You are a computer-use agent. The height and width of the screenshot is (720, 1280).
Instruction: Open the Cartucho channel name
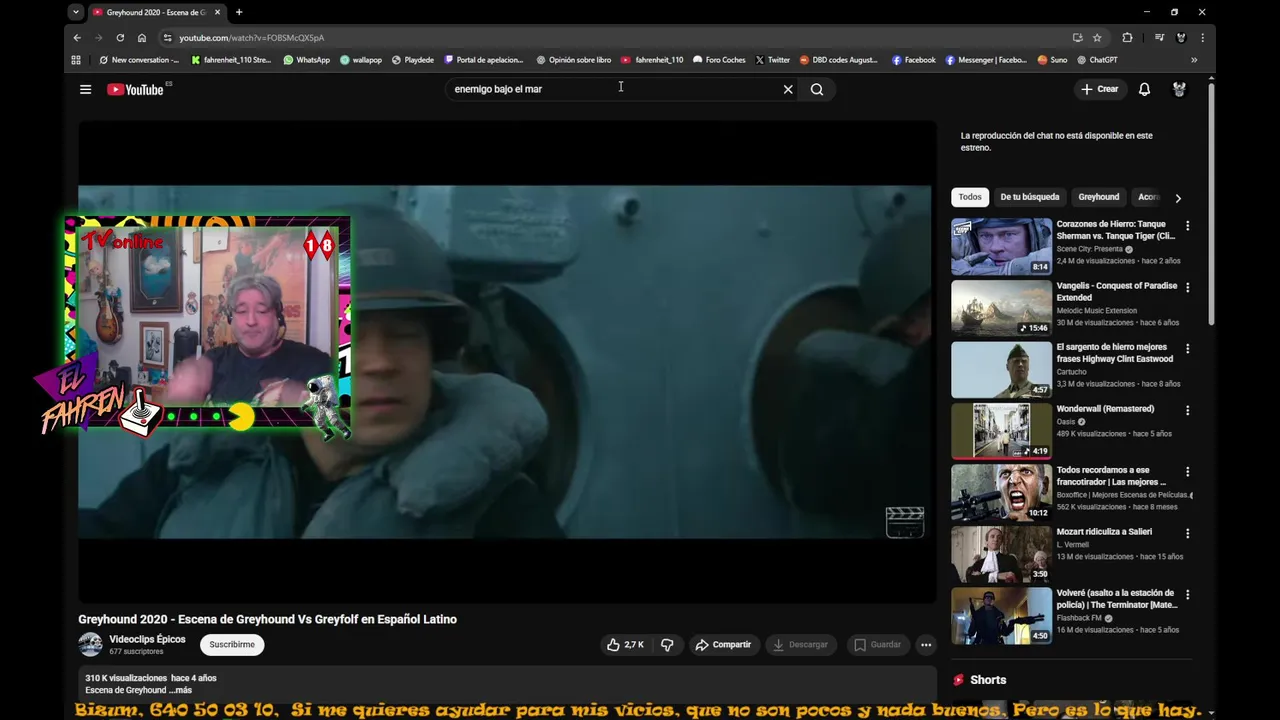pyautogui.click(x=1071, y=372)
